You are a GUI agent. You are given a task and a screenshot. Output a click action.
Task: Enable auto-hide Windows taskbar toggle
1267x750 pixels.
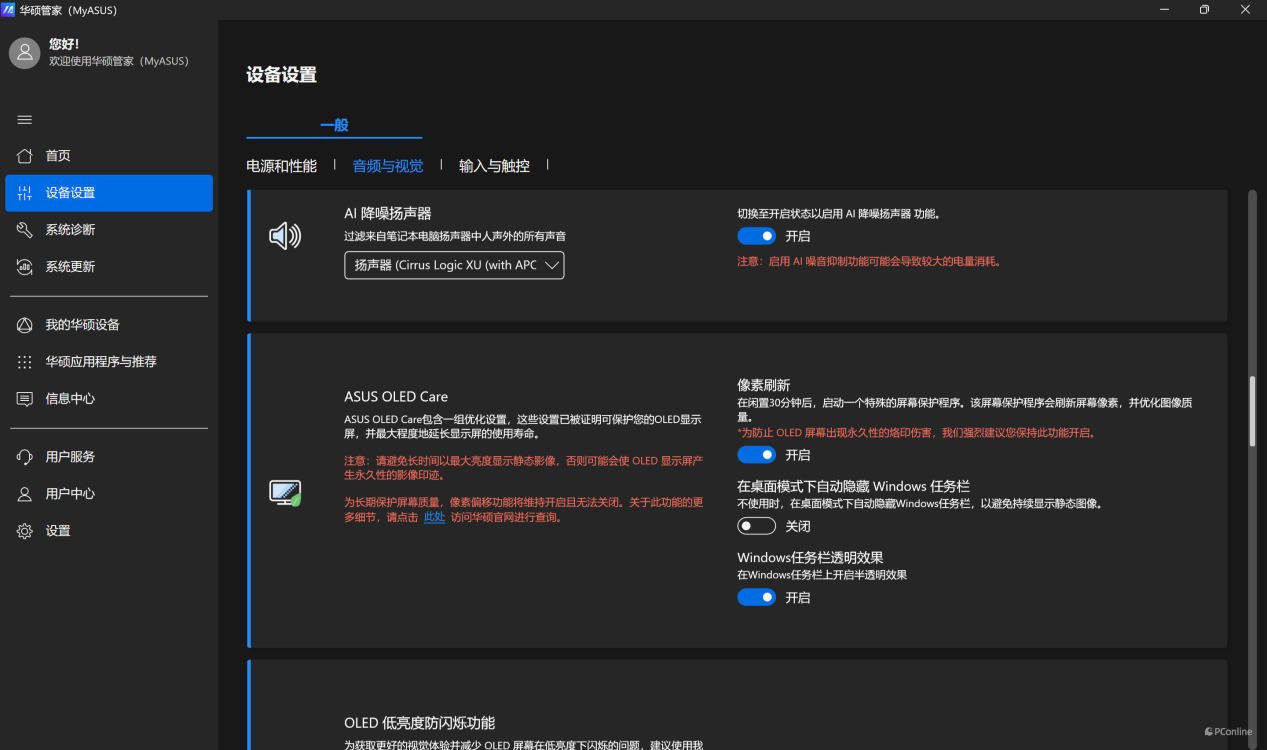pyautogui.click(x=756, y=526)
